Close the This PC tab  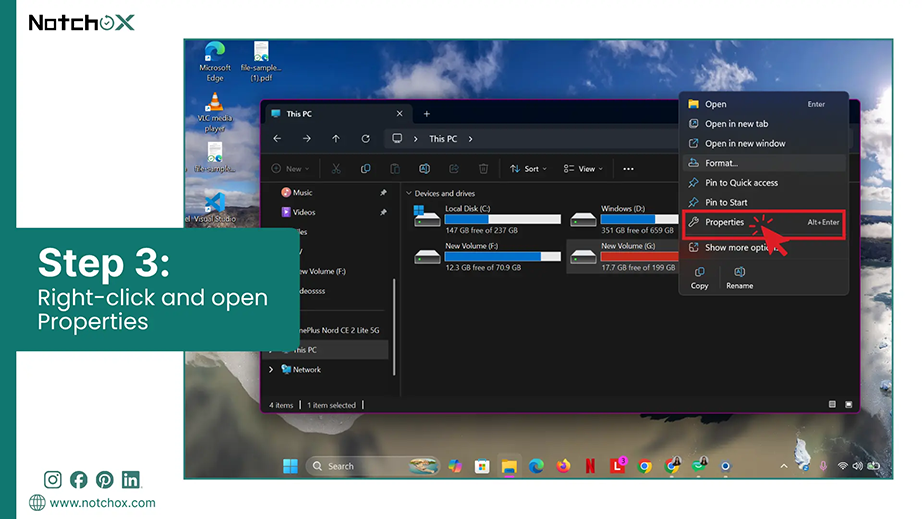coord(400,114)
